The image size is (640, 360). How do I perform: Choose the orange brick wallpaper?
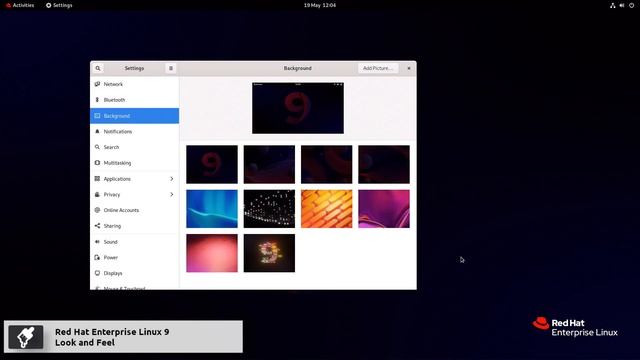(327, 209)
